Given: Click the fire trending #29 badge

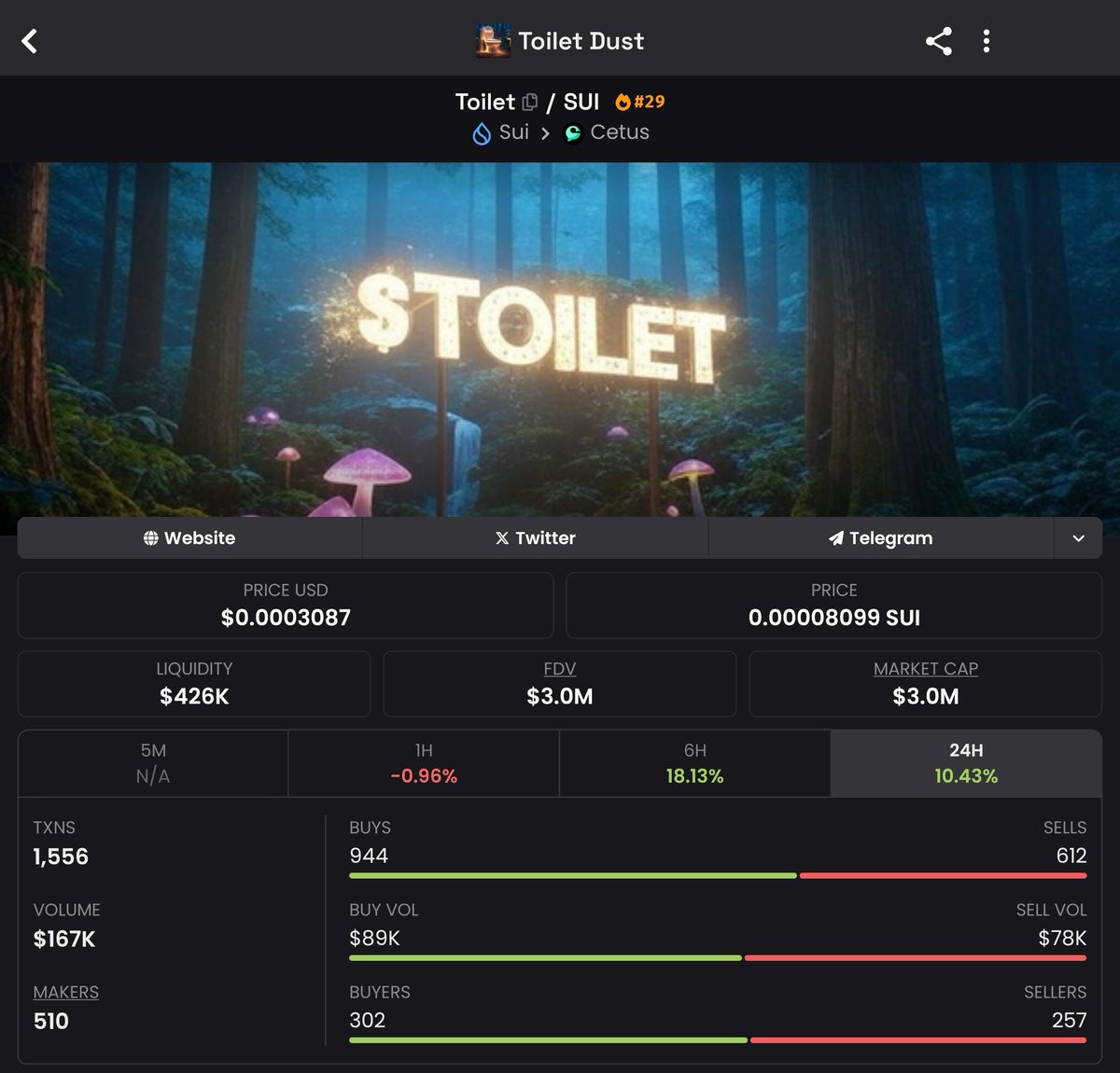Looking at the screenshot, I should point(640,102).
